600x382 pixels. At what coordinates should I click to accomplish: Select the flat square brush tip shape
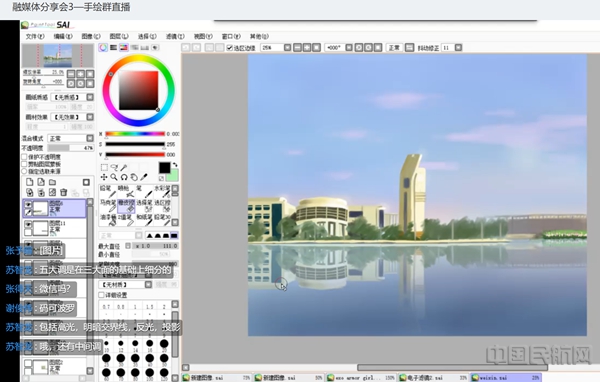pos(174,236)
